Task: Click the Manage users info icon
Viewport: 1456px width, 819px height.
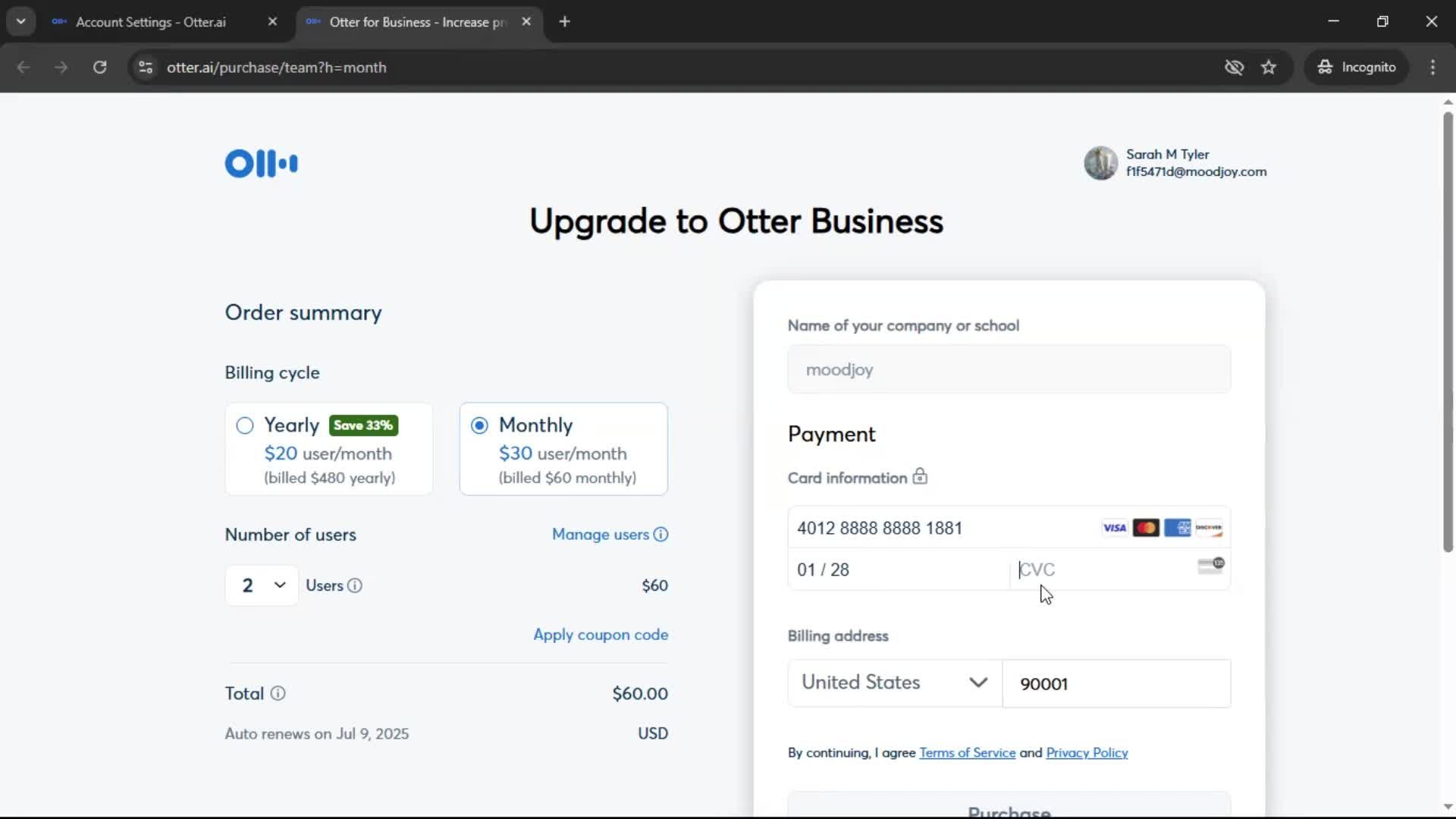Action: [661, 535]
